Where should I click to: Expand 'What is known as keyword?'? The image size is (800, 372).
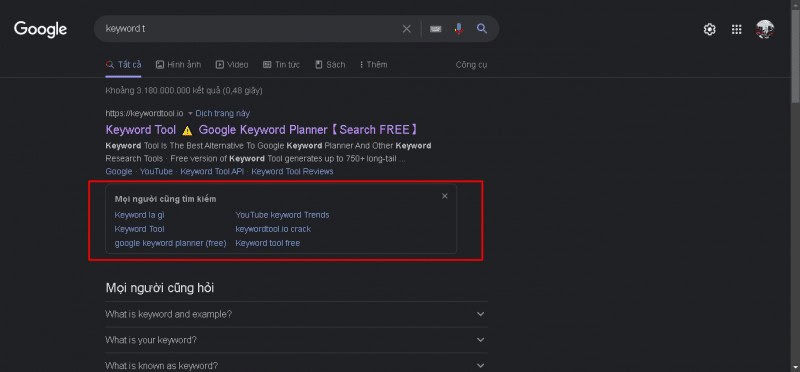tap(296, 365)
